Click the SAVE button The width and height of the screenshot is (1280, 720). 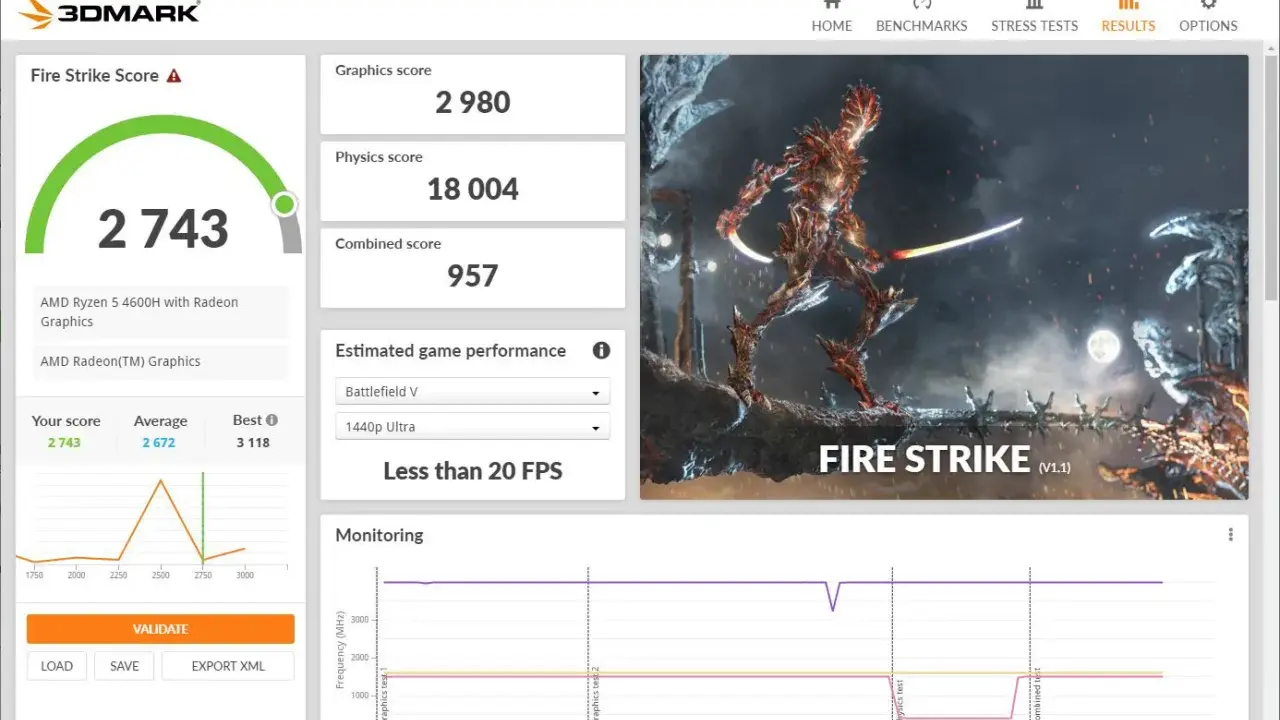tap(124, 666)
